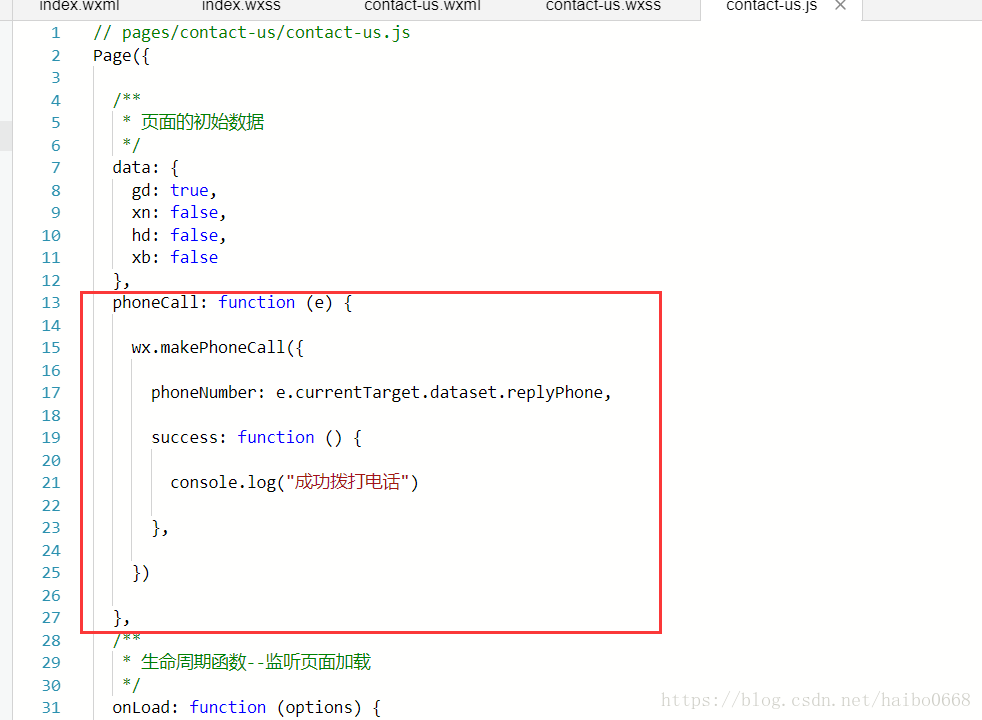The width and height of the screenshot is (982, 720).
Task: Click the 'hd: false,' line
Action: 178,235
